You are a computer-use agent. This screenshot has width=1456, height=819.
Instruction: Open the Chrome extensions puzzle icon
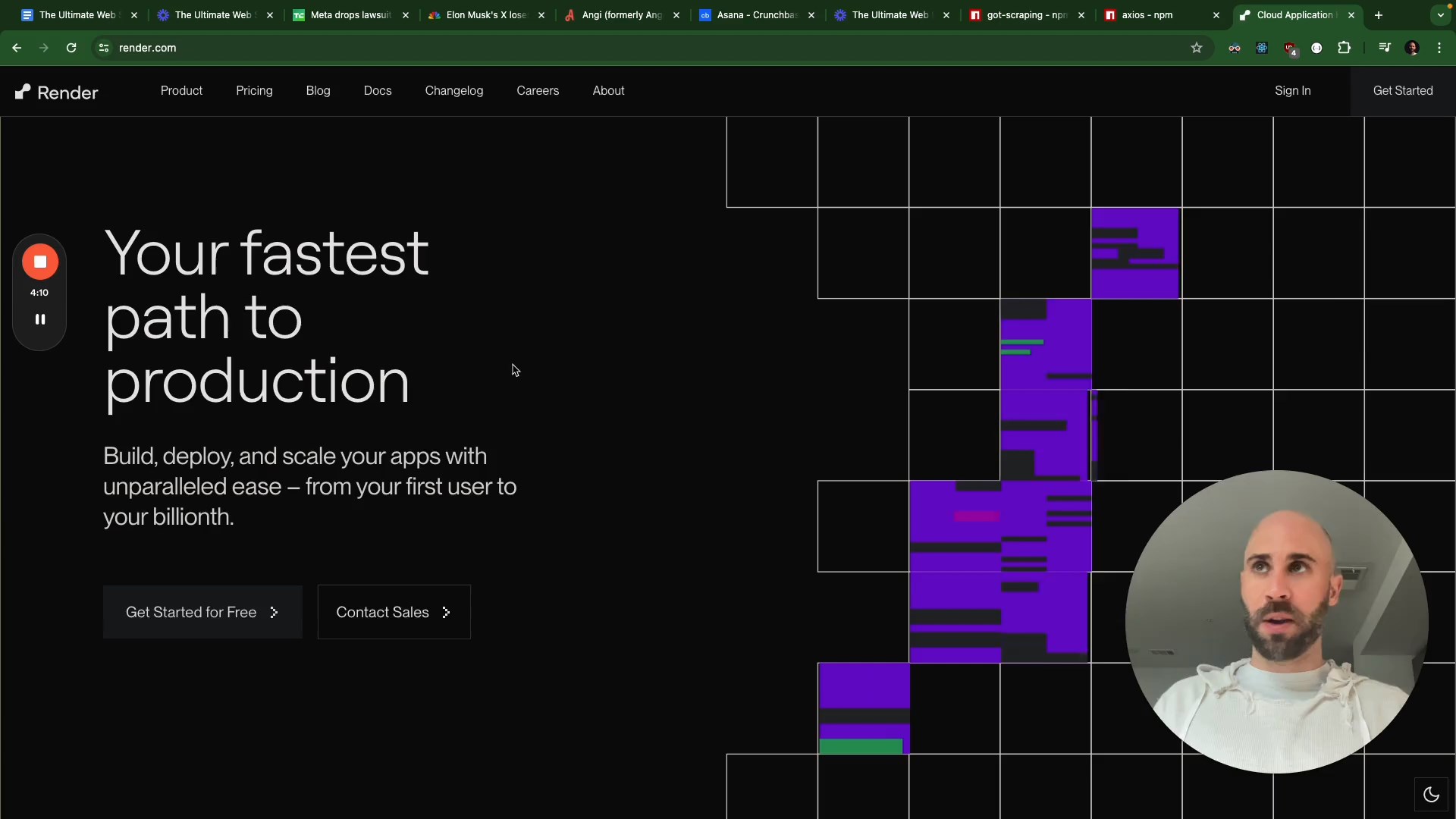[x=1344, y=48]
